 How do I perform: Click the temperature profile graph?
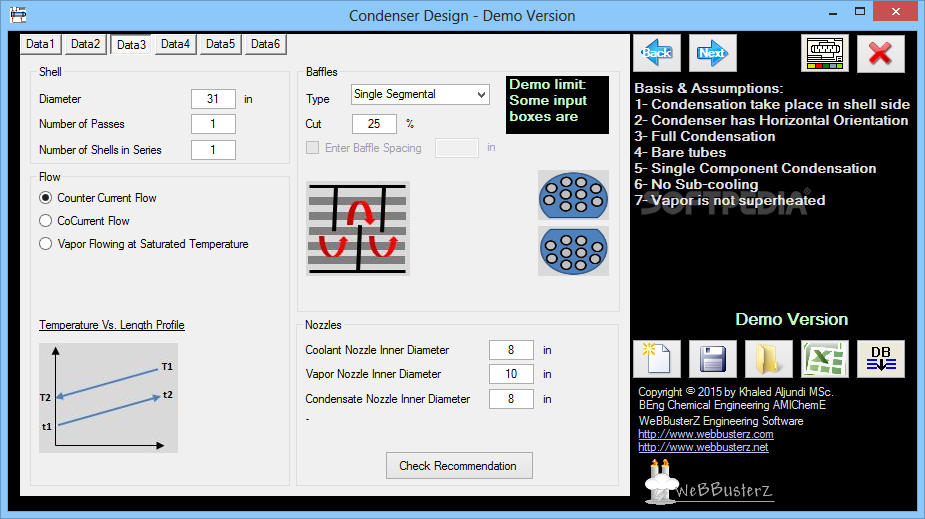tap(109, 398)
